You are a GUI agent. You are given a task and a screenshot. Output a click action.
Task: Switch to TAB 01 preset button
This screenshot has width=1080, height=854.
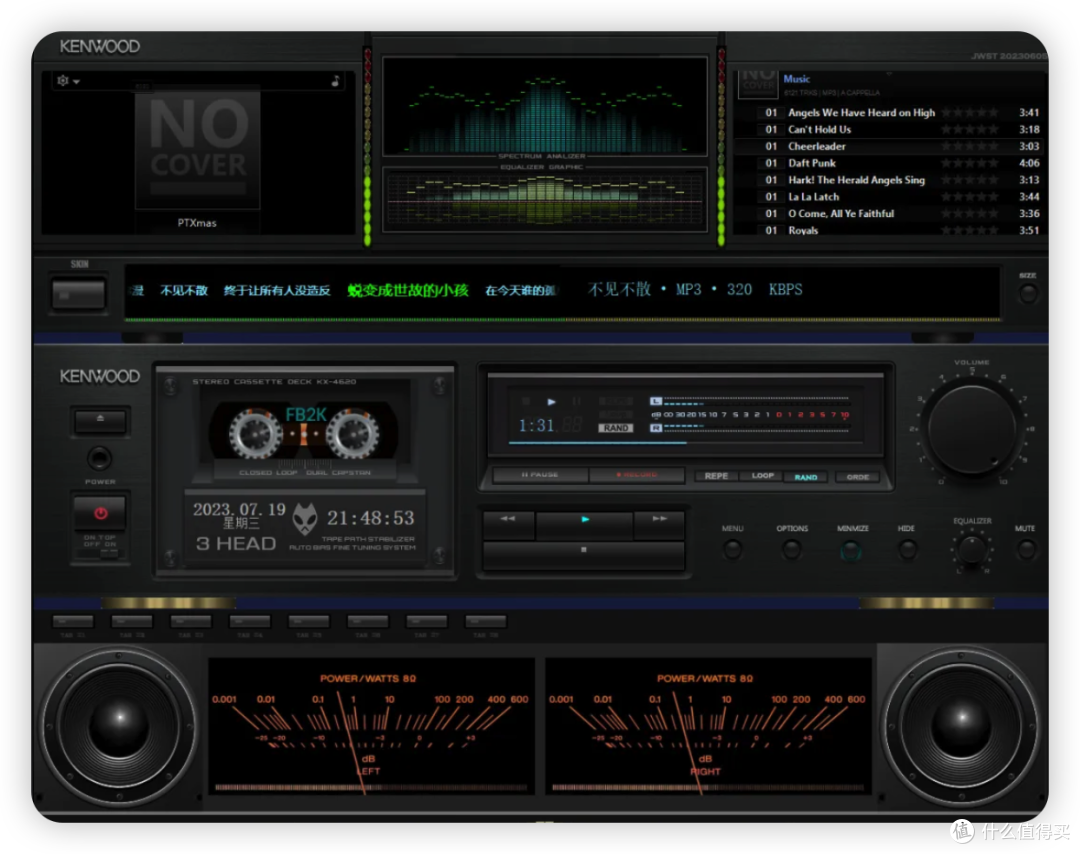[x=72, y=622]
